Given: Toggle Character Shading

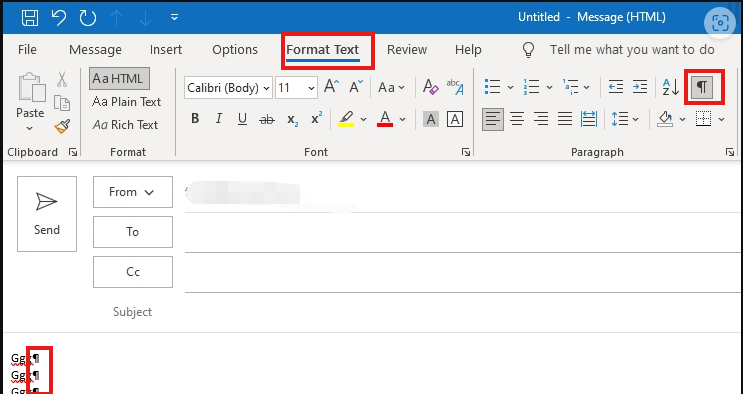Looking at the screenshot, I should click(x=430, y=119).
